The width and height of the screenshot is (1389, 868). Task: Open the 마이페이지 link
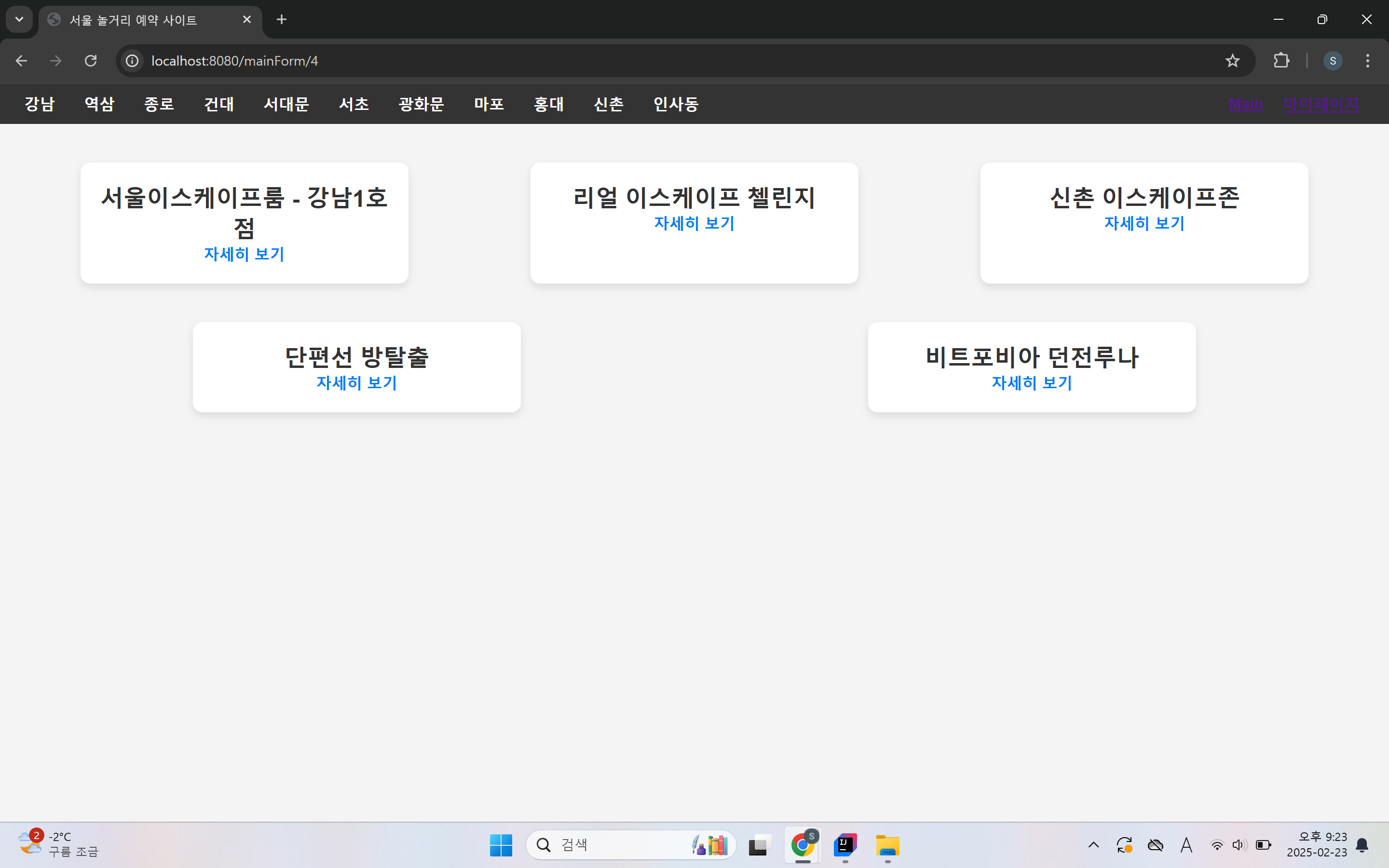tap(1321, 104)
